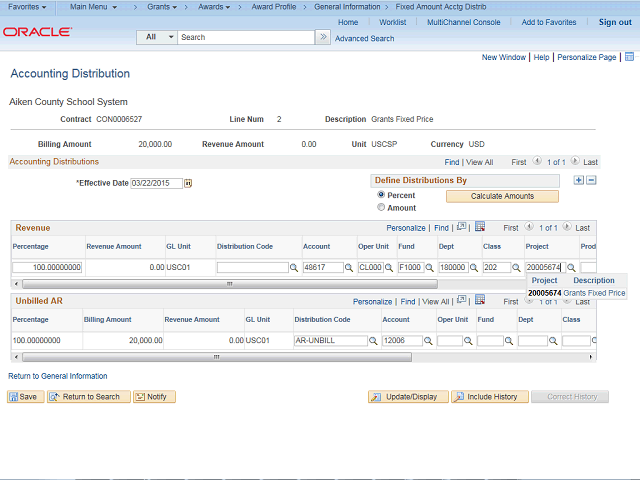The image size is (640, 480).
Task: Open Award Profile breadcrumb
Action: (274, 7)
